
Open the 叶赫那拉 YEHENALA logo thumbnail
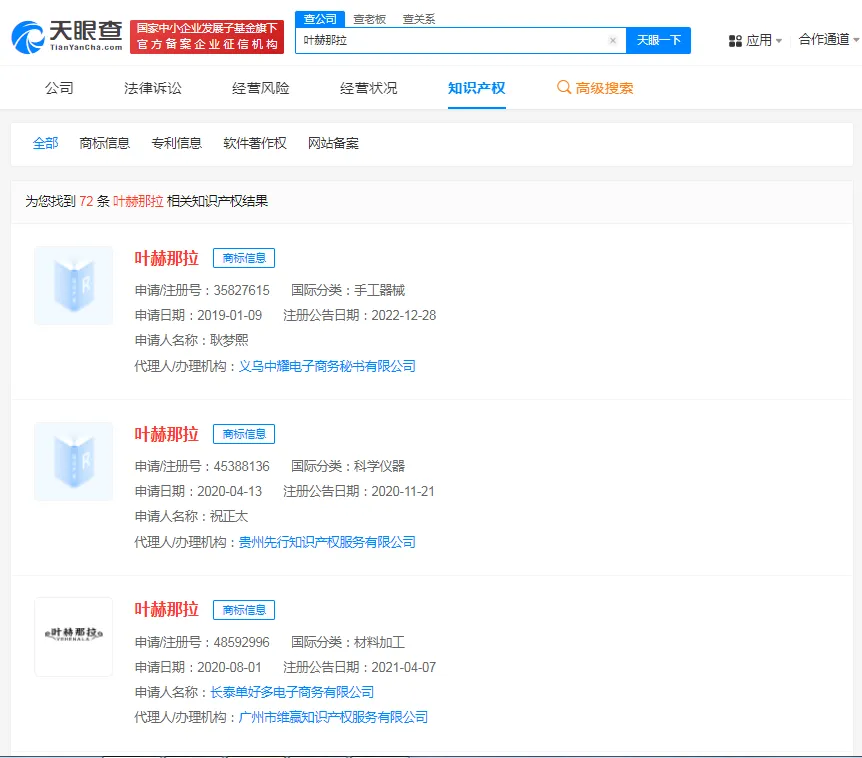pos(73,637)
